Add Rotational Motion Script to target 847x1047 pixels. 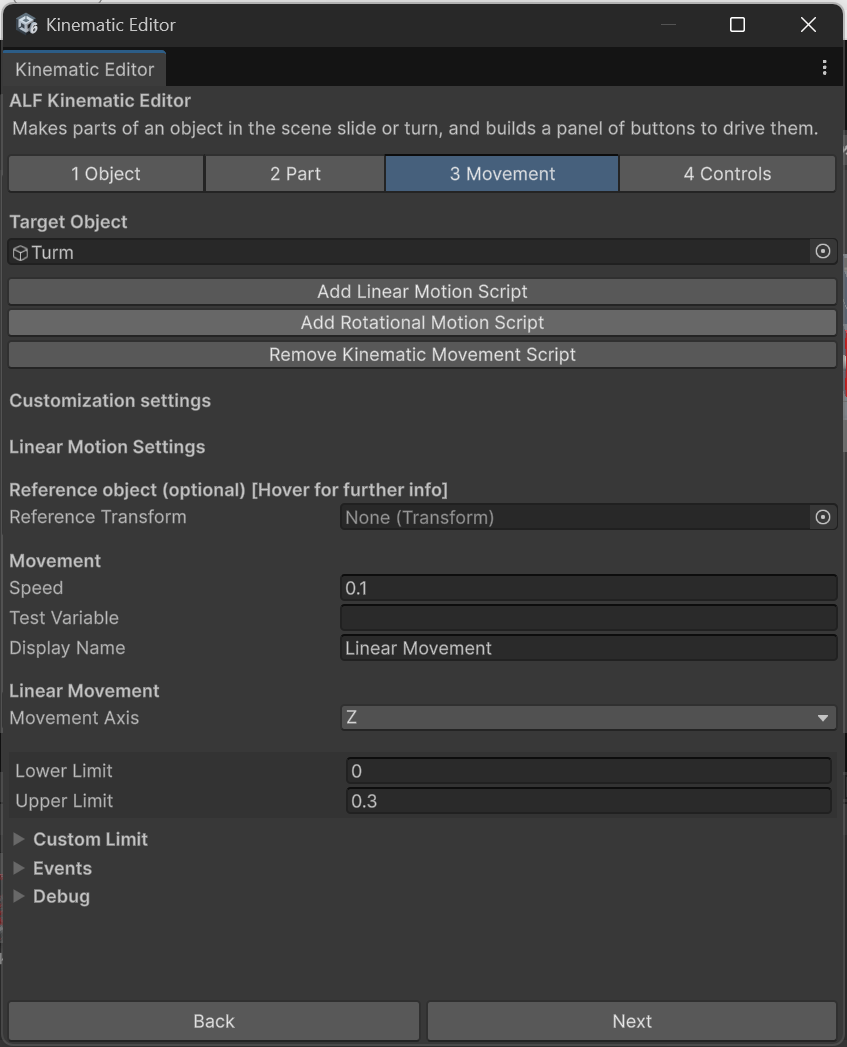coord(422,323)
